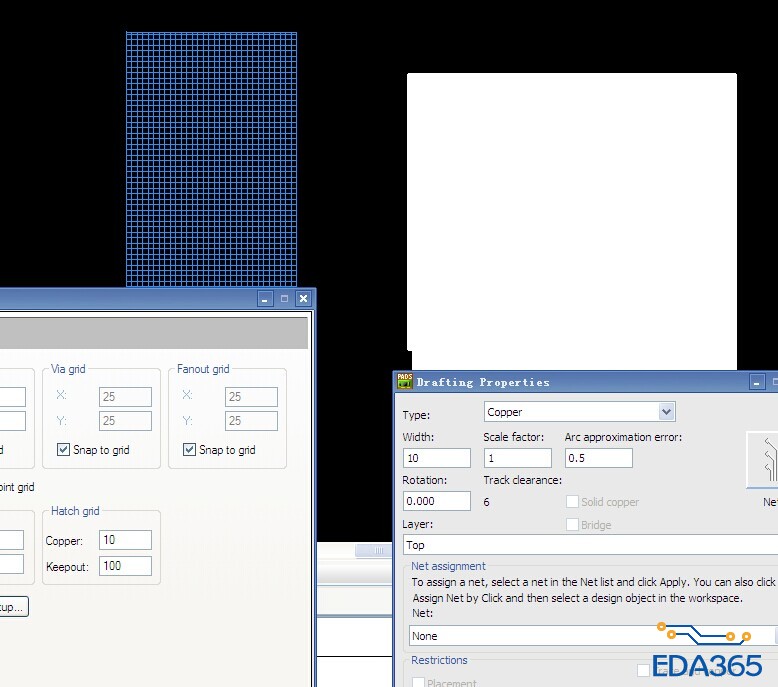Edit the Hatch grid Keepout field
The width and height of the screenshot is (778, 687).
(x=125, y=566)
